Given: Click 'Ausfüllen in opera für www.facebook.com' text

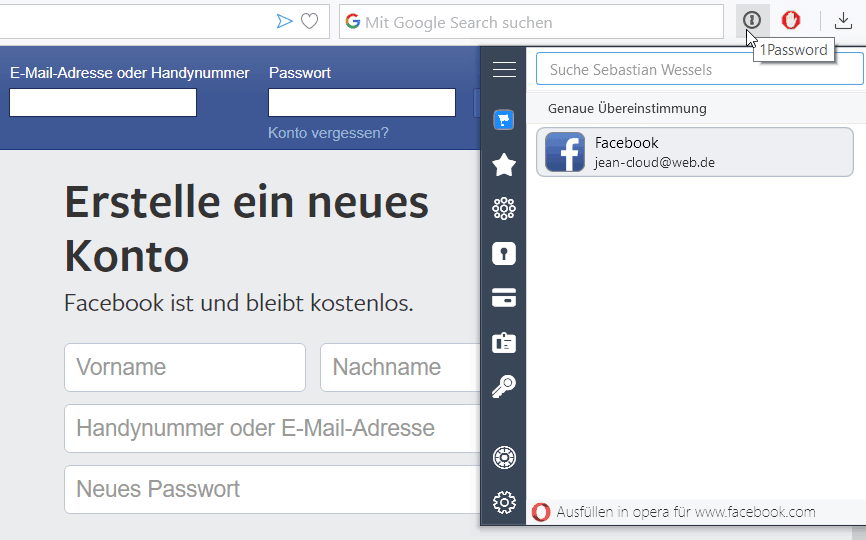Looking at the screenshot, I should 685,512.
